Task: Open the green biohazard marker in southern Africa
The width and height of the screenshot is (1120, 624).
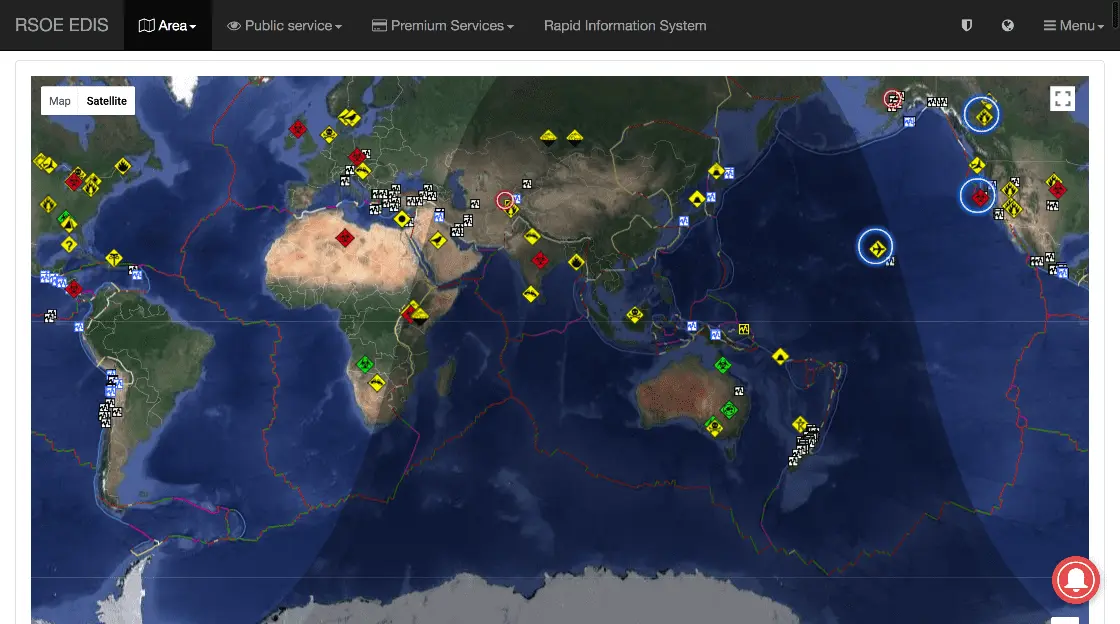Action: [366, 363]
